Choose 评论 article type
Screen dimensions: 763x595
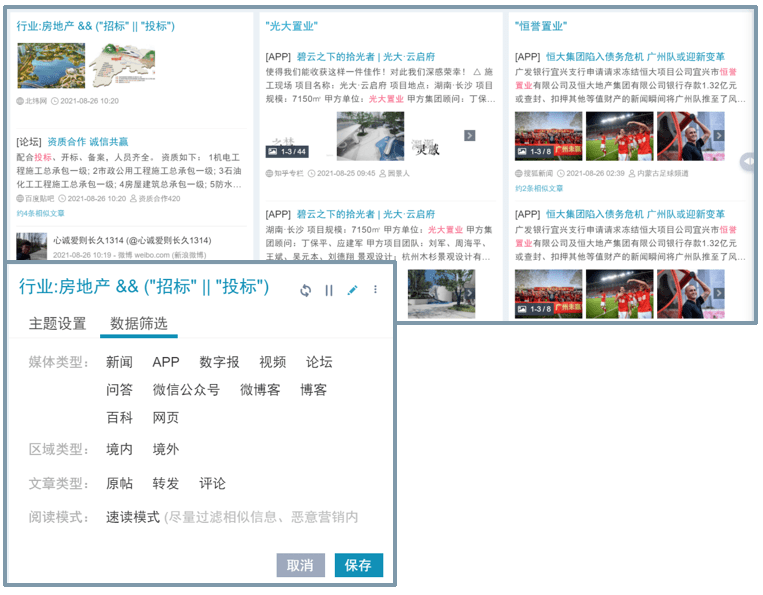point(212,483)
